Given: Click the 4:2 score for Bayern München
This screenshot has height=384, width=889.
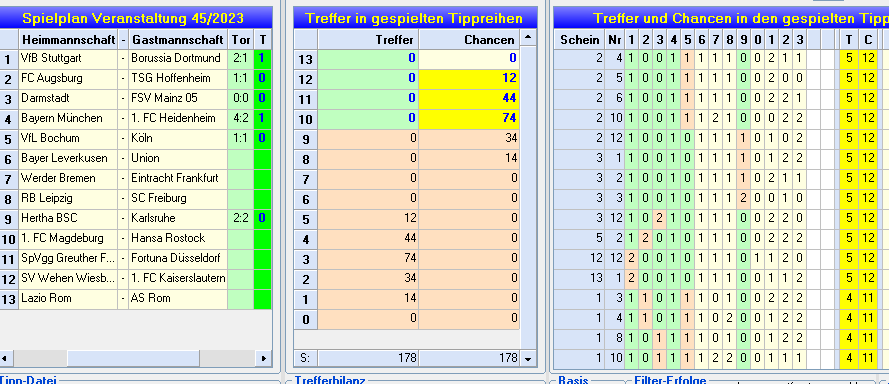Looking at the screenshot, I should pos(241,118).
